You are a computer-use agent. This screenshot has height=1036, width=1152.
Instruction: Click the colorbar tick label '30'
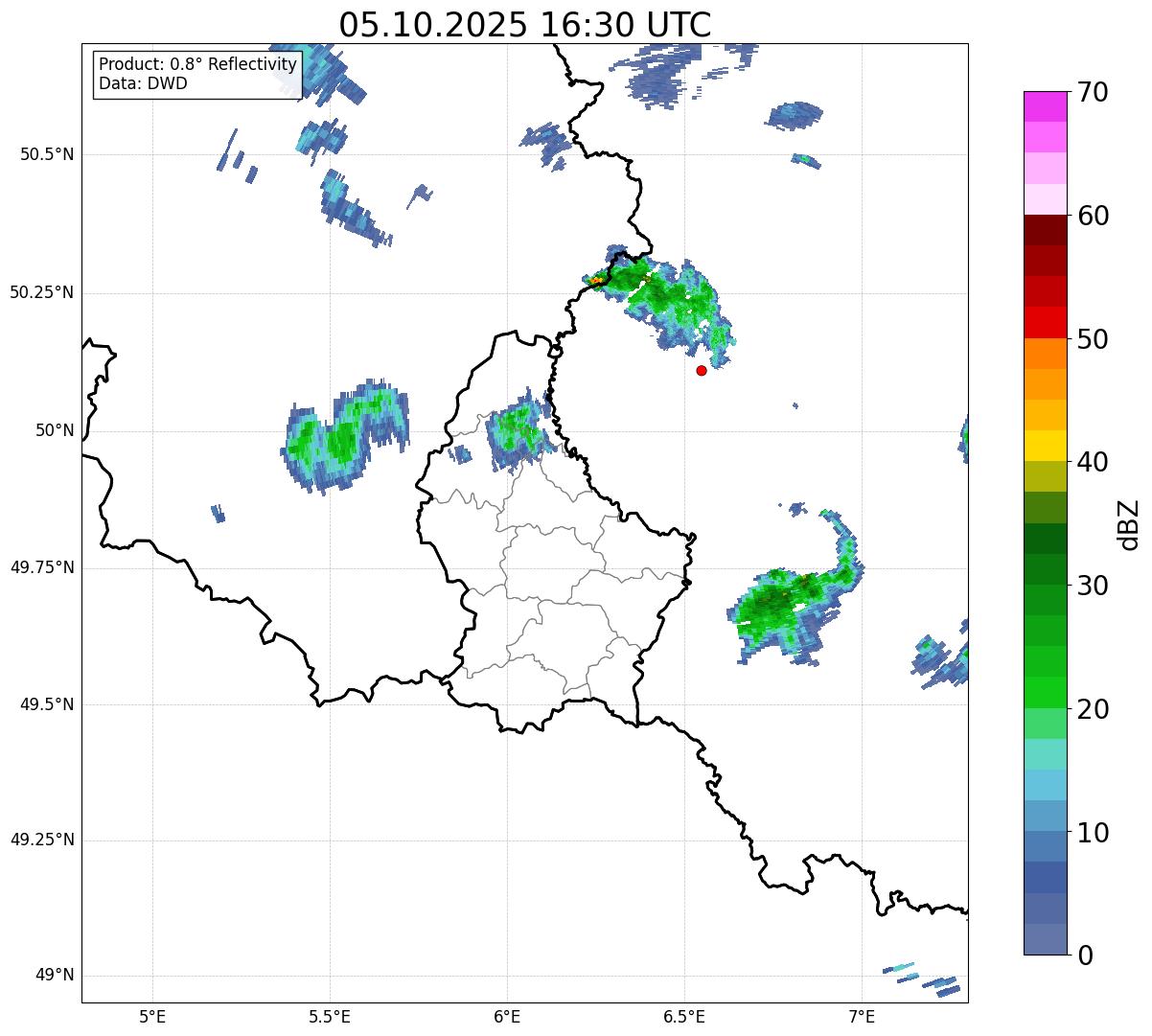coord(1093,586)
